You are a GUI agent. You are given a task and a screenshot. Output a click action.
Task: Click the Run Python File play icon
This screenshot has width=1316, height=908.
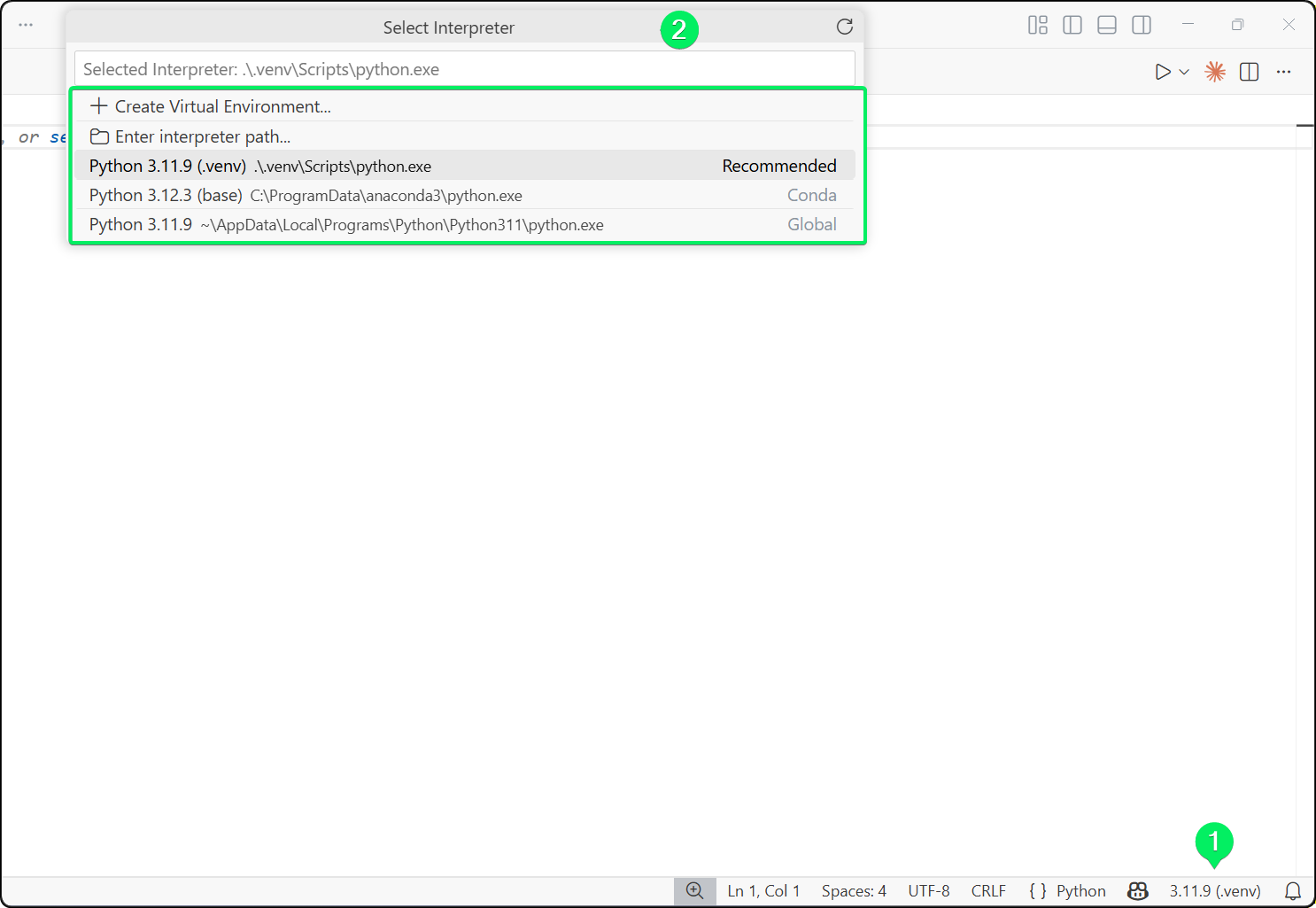click(1162, 72)
